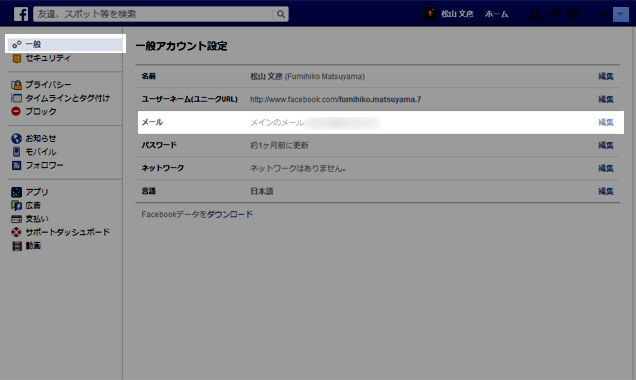This screenshot has height=380, width=636.
Task: Go to ホーム in top bar
Action: coord(496,14)
